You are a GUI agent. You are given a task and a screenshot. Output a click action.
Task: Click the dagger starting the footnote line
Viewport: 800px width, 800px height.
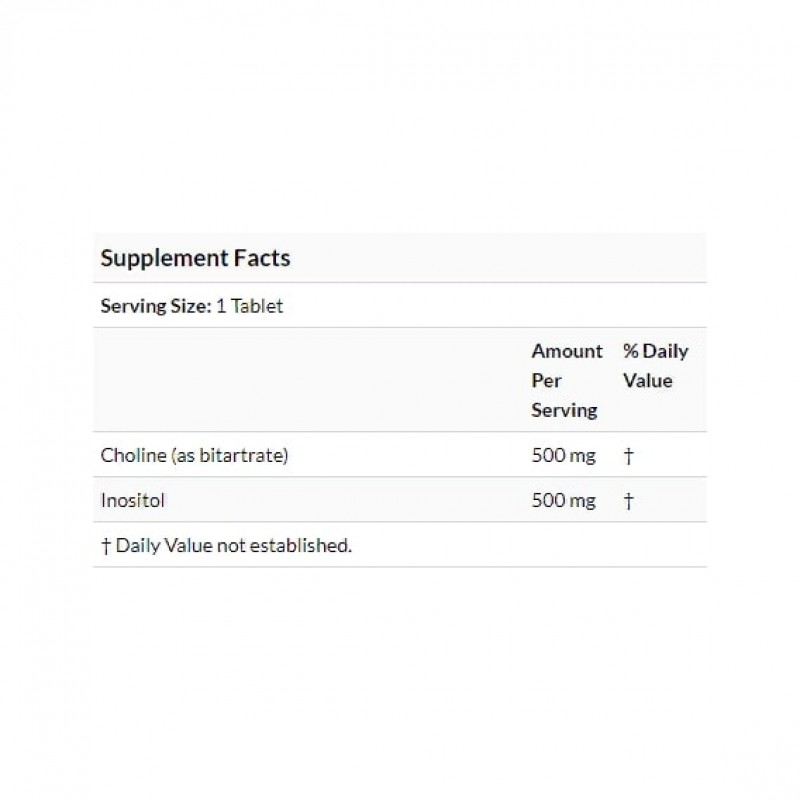click(x=106, y=545)
